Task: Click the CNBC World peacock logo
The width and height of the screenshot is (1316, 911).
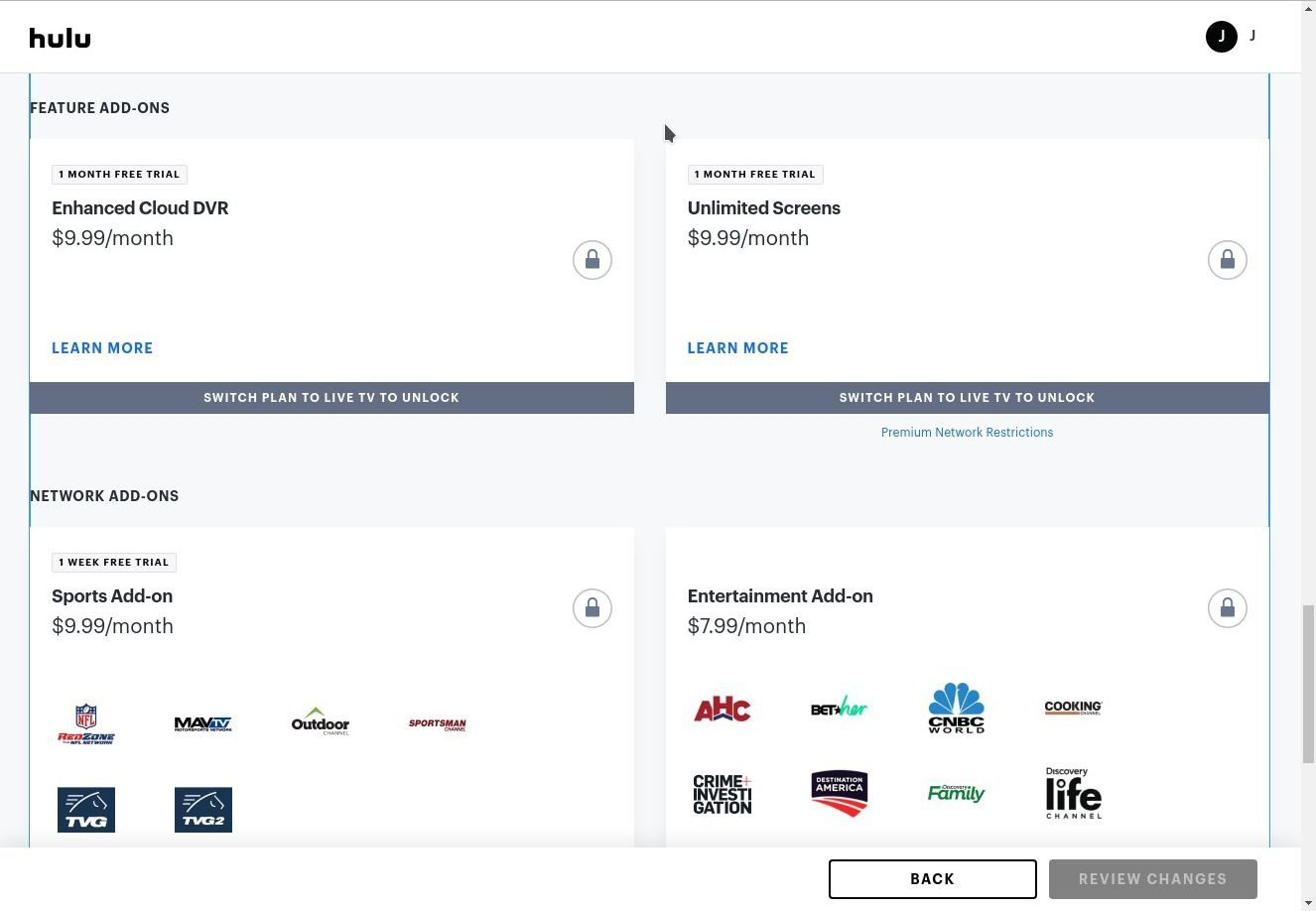Action: click(x=956, y=708)
